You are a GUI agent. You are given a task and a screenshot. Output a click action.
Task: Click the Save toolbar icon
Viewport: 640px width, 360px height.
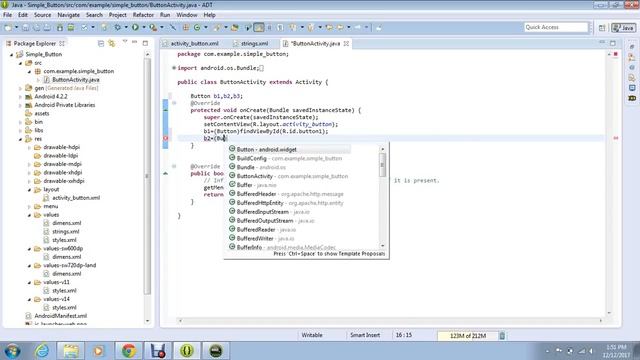coord(25,28)
